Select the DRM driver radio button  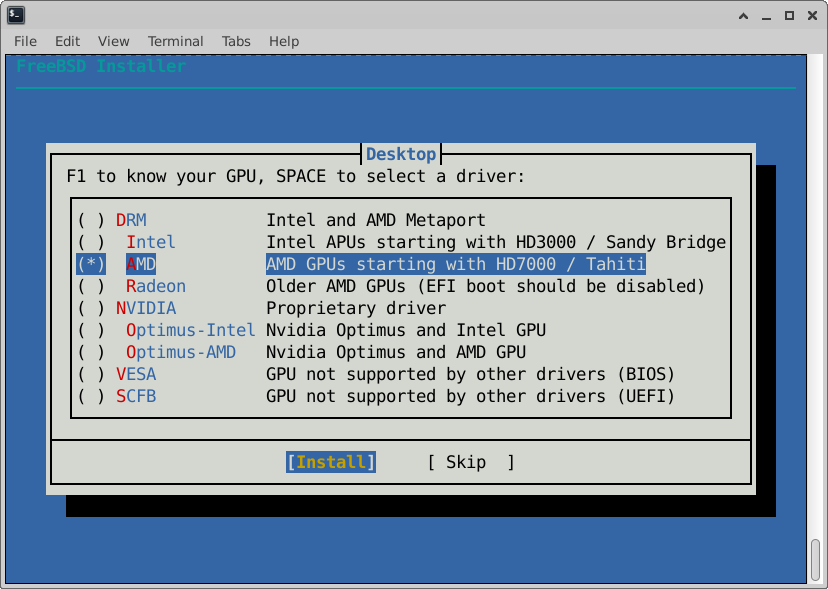pyautogui.click(x=91, y=220)
